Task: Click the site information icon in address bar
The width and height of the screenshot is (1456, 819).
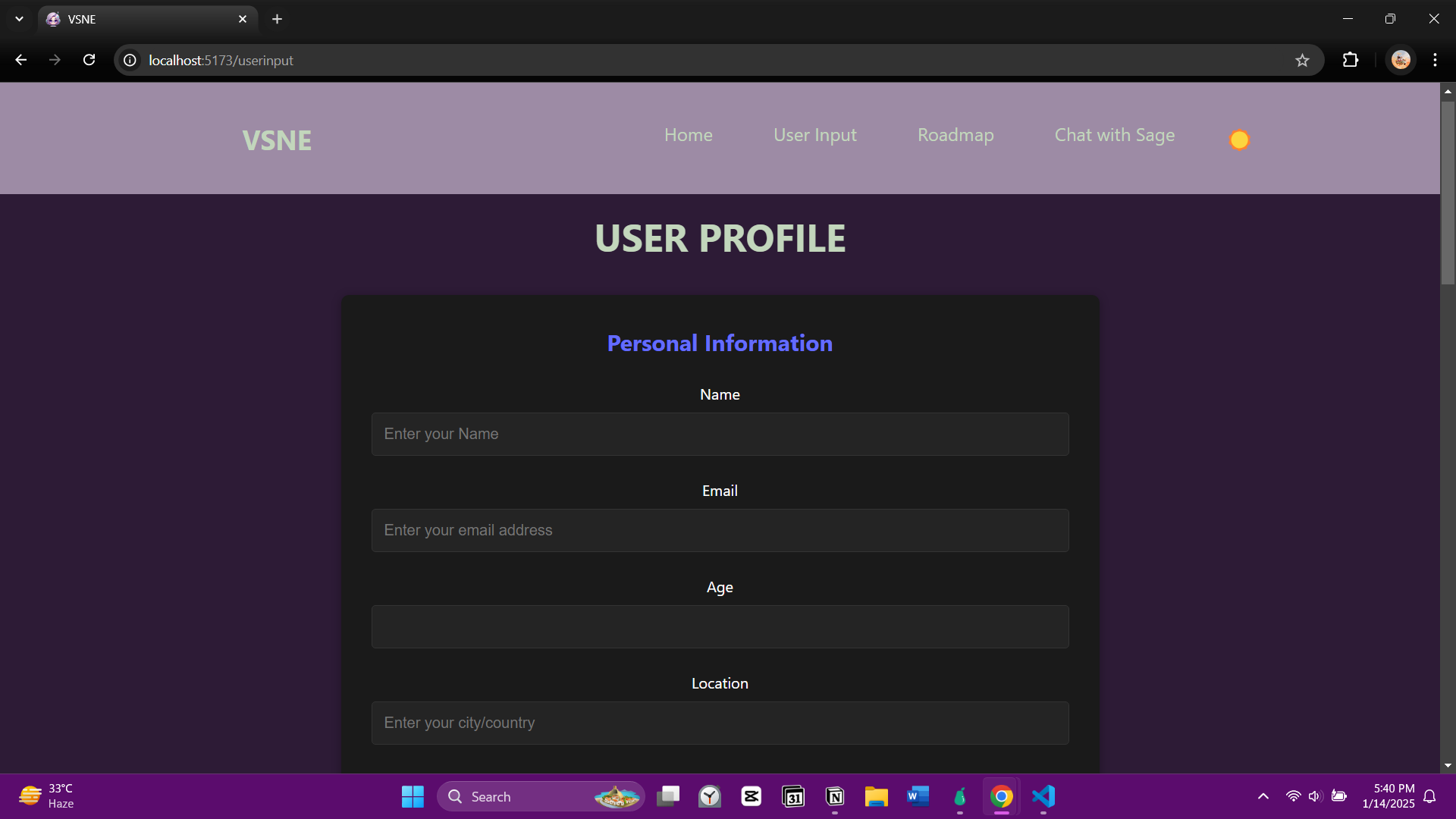Action: coord(130,60)
